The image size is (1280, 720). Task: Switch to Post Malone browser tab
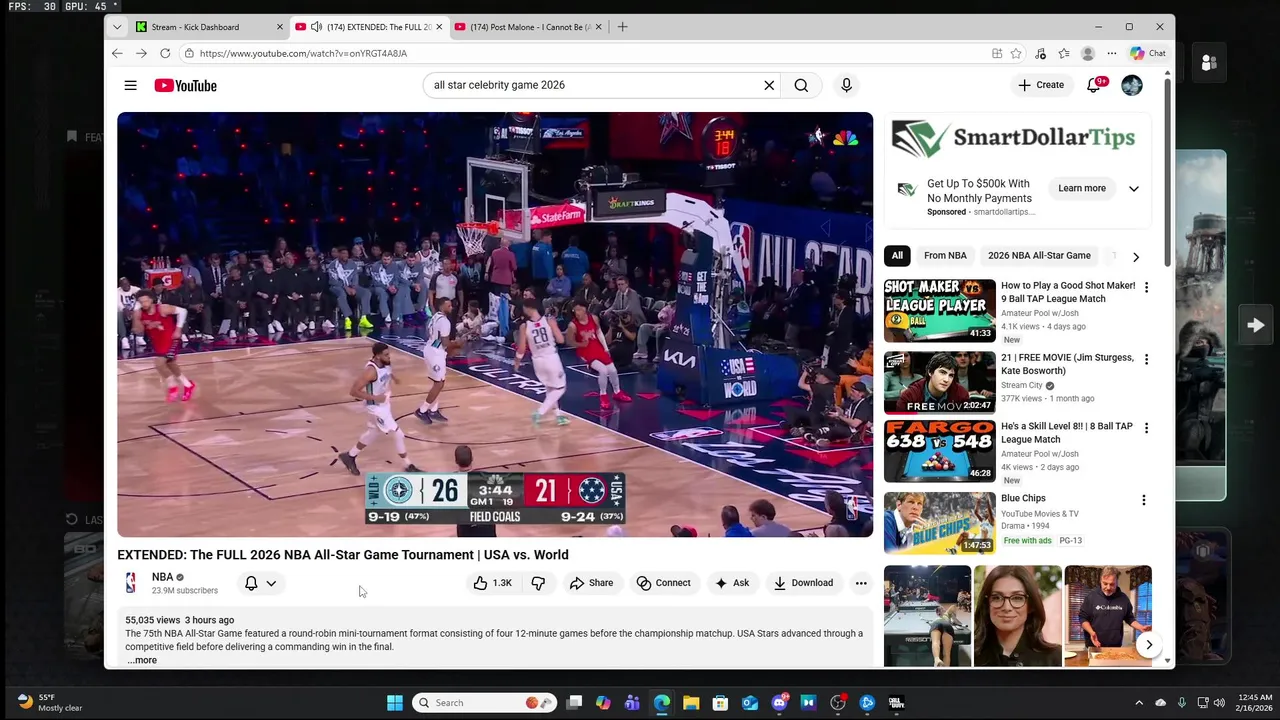coord(530,27)
